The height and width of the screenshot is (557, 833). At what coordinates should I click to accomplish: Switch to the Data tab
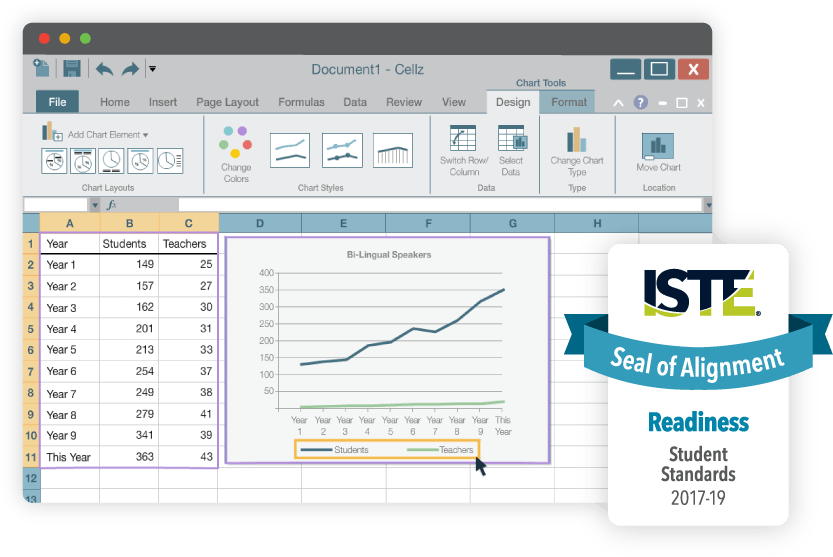coord(355,102)
